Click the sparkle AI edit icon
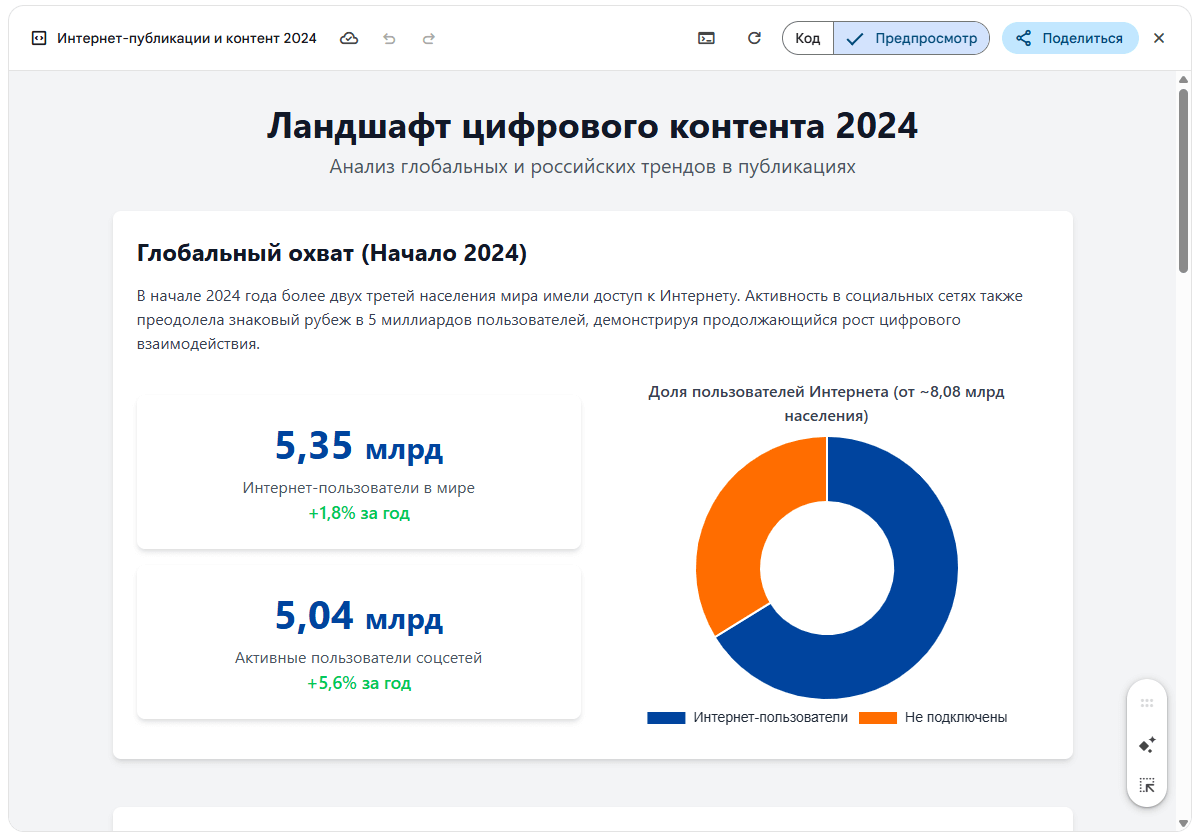This screenshot has width=1200, height=840. 1147,745
